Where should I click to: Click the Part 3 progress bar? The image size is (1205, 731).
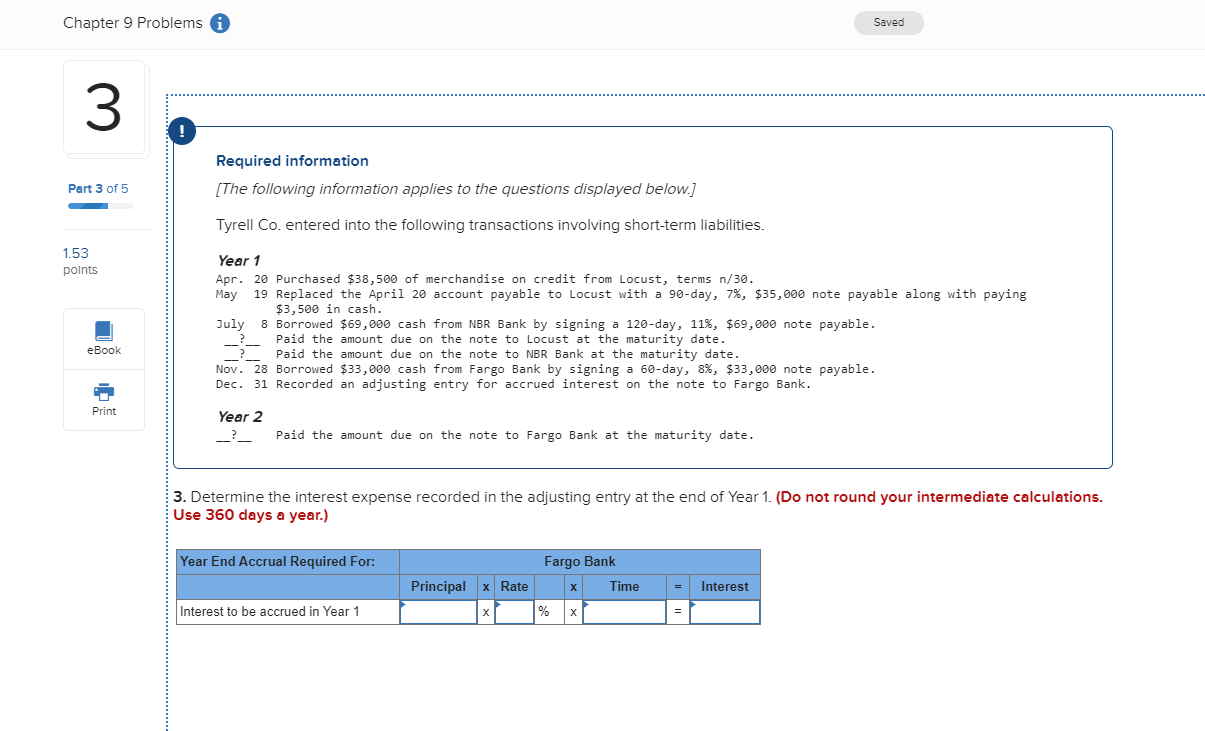(x=99, y=205)
